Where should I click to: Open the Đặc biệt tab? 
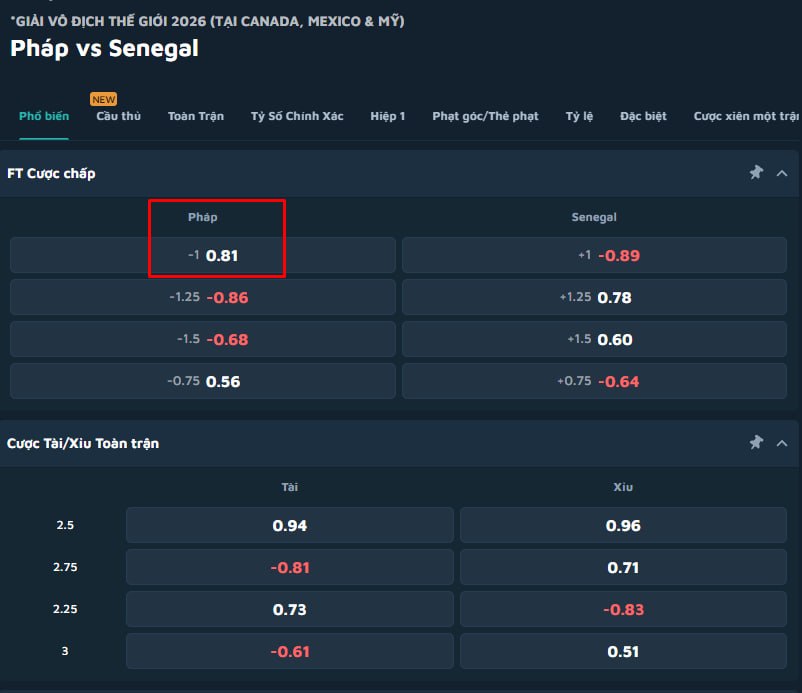coord(643,116)
